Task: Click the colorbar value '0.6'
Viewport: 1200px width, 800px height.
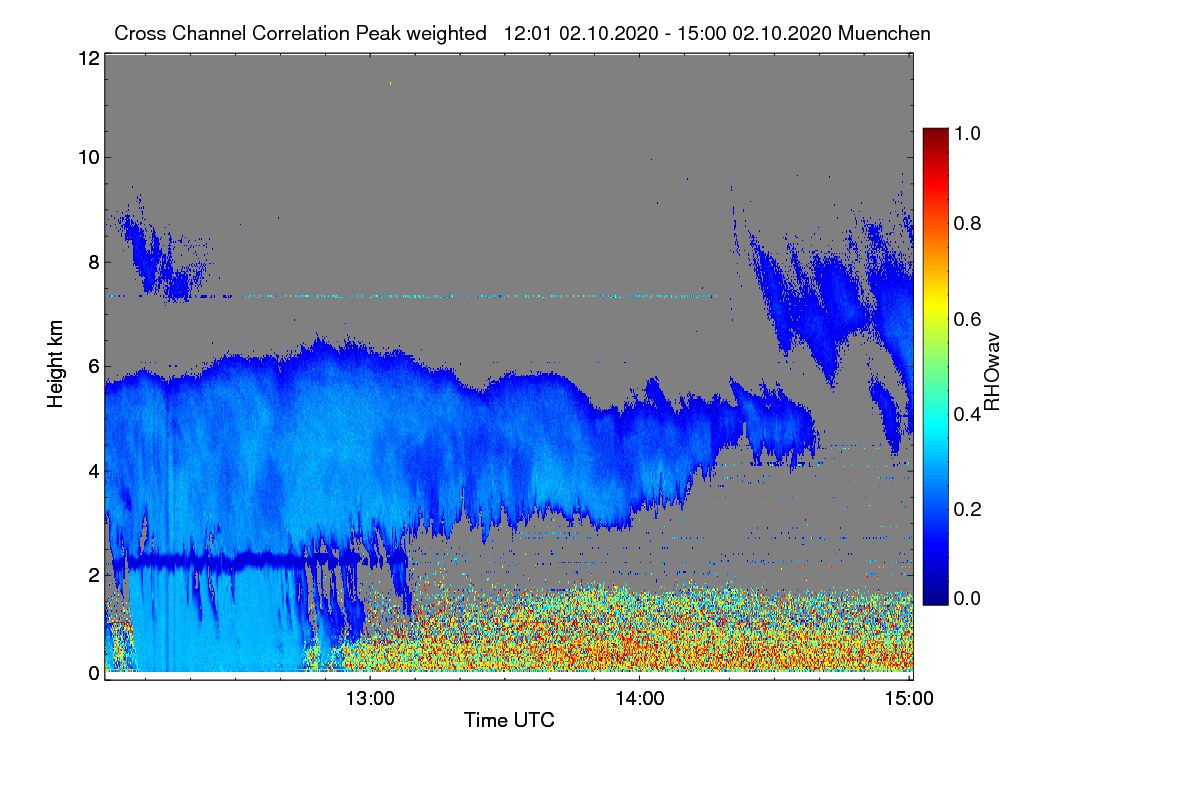Action: [969, 320]
